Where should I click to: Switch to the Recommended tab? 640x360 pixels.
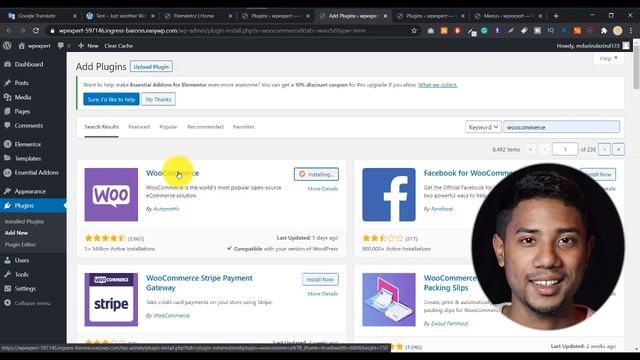click(205, 127)
